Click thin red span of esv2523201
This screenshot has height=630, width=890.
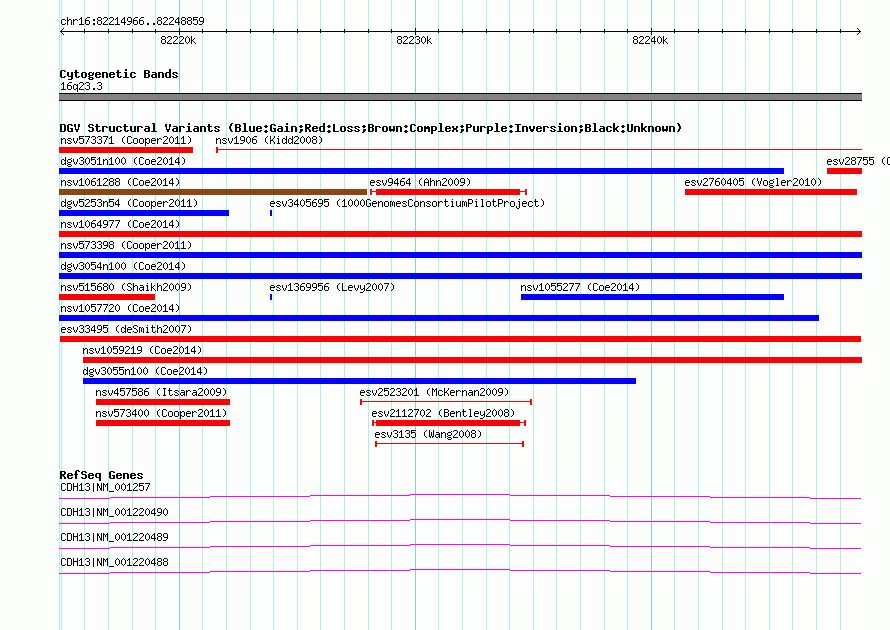tap(446, 402)
